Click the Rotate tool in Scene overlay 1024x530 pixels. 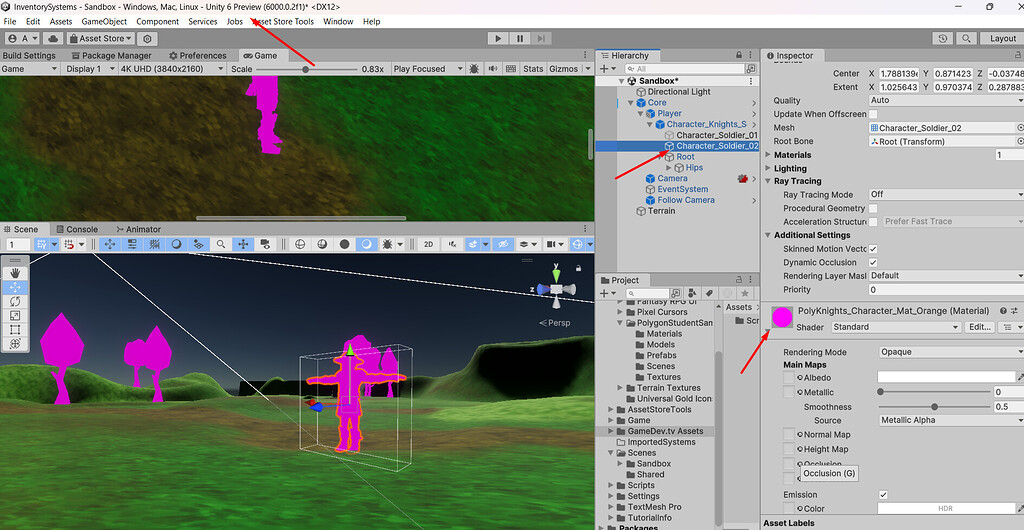(x=15, y=301)
